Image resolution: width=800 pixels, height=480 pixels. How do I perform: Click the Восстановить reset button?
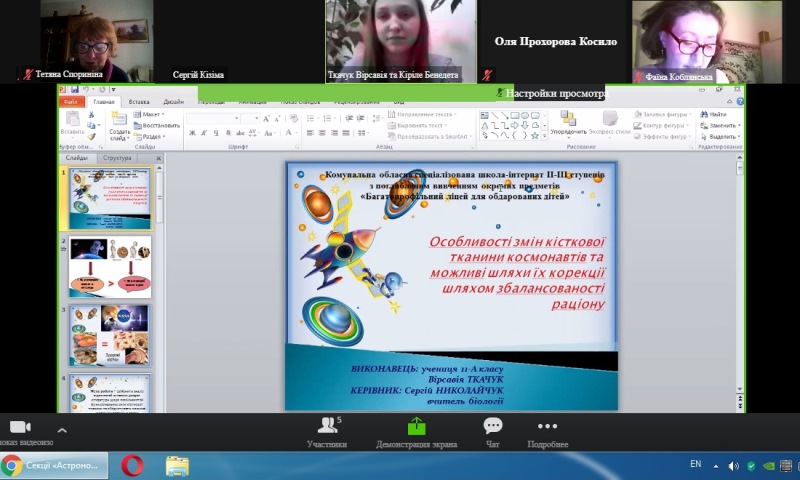pyautogui.click(x=157, y=125)
